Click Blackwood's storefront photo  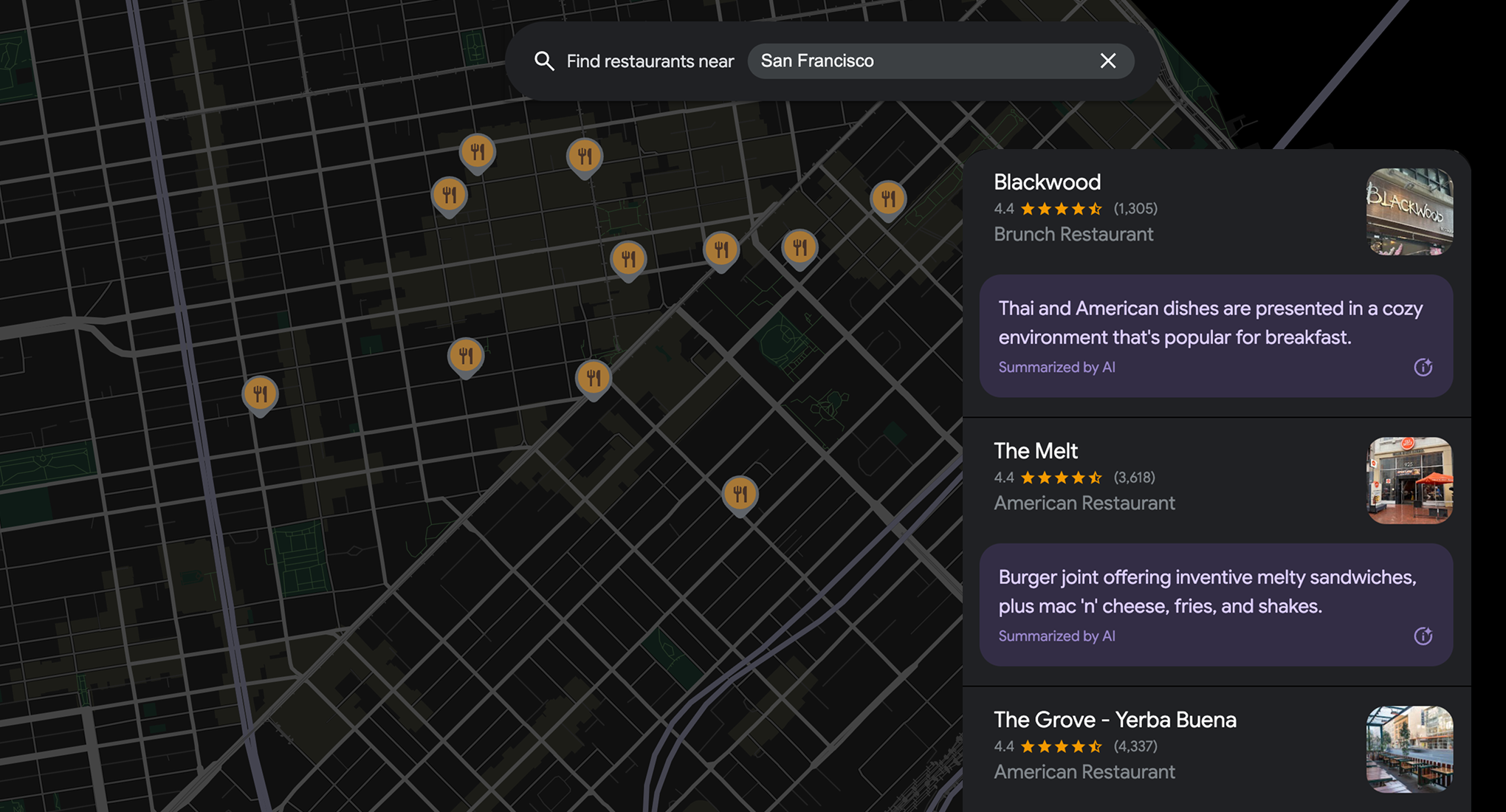pyautogui.click(x=1409, y=213)
